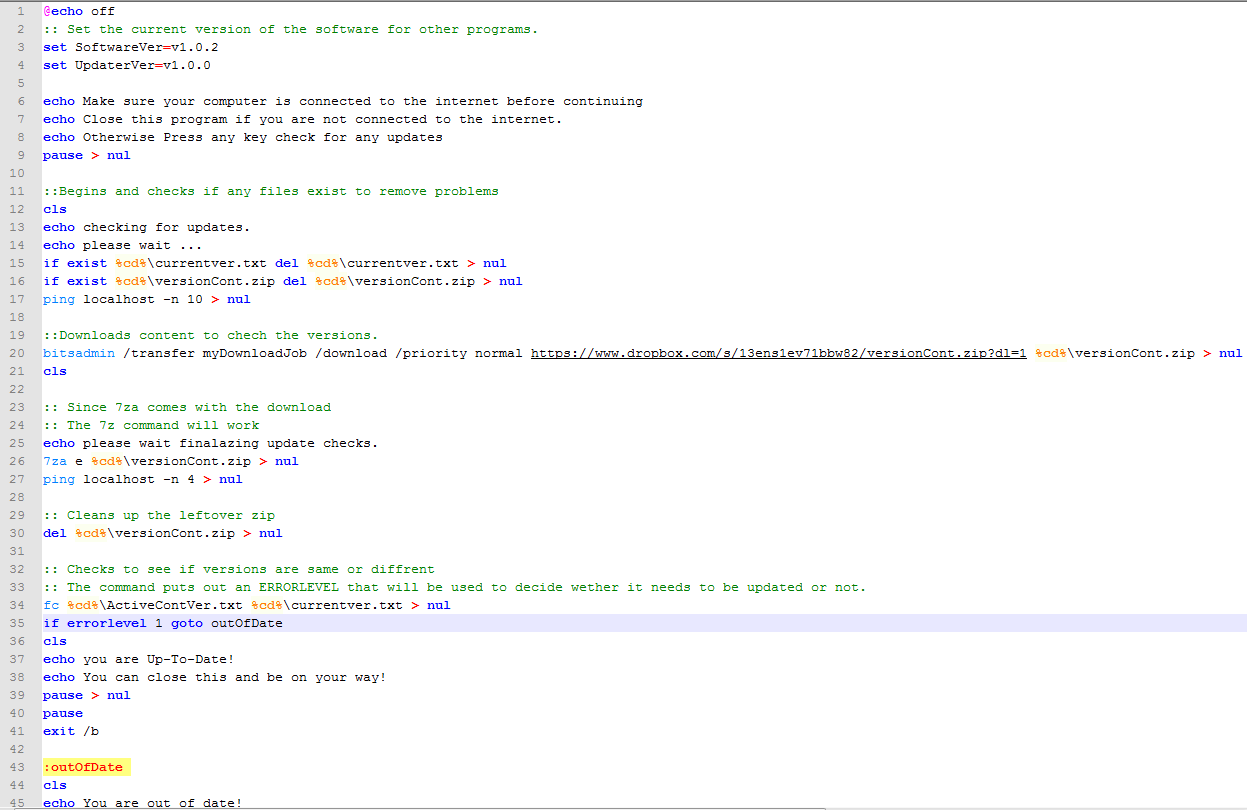Click "pause > nul" on line 9
Screen dimensions: 1247x810
88,154
